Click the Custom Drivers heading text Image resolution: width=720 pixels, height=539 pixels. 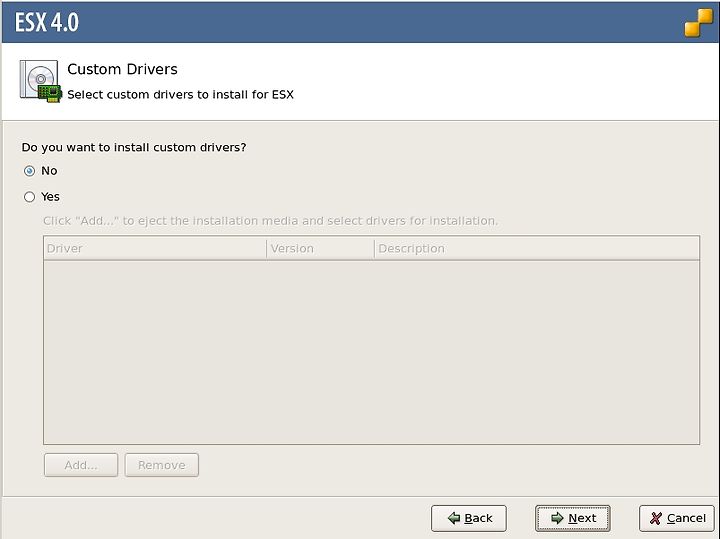[122, 69]
